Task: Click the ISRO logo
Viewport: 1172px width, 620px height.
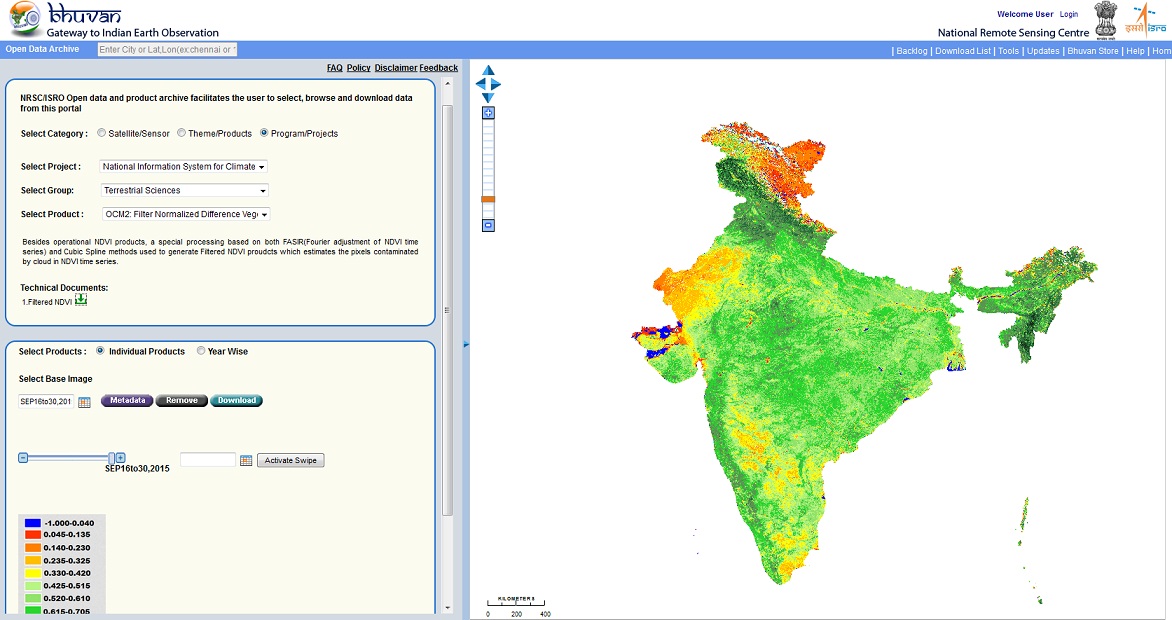Action: pyautogui.click(x=1146, y=19)
